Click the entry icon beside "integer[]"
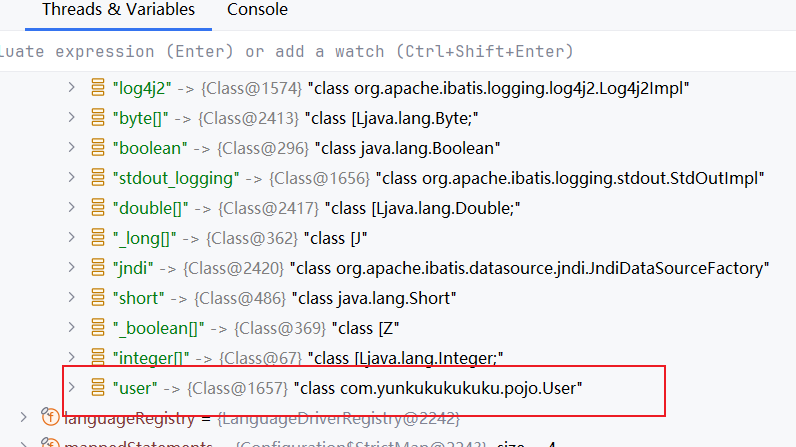The height and width of the screenshot is (447, 796). click(97, 357)
